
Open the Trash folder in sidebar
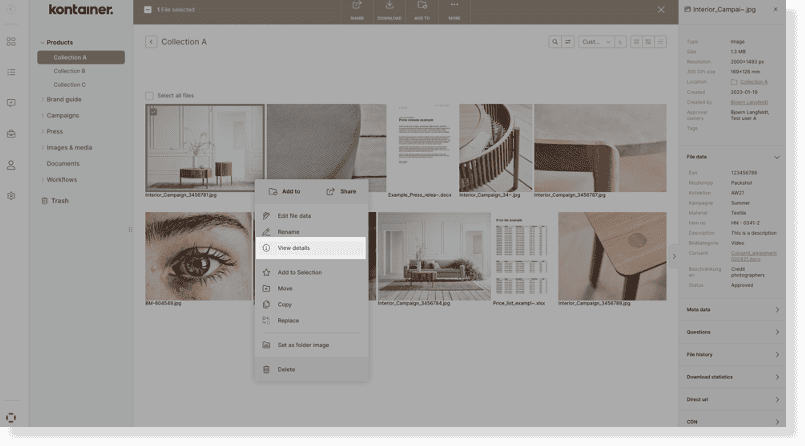pyautogui.click(x=60, y=201)
